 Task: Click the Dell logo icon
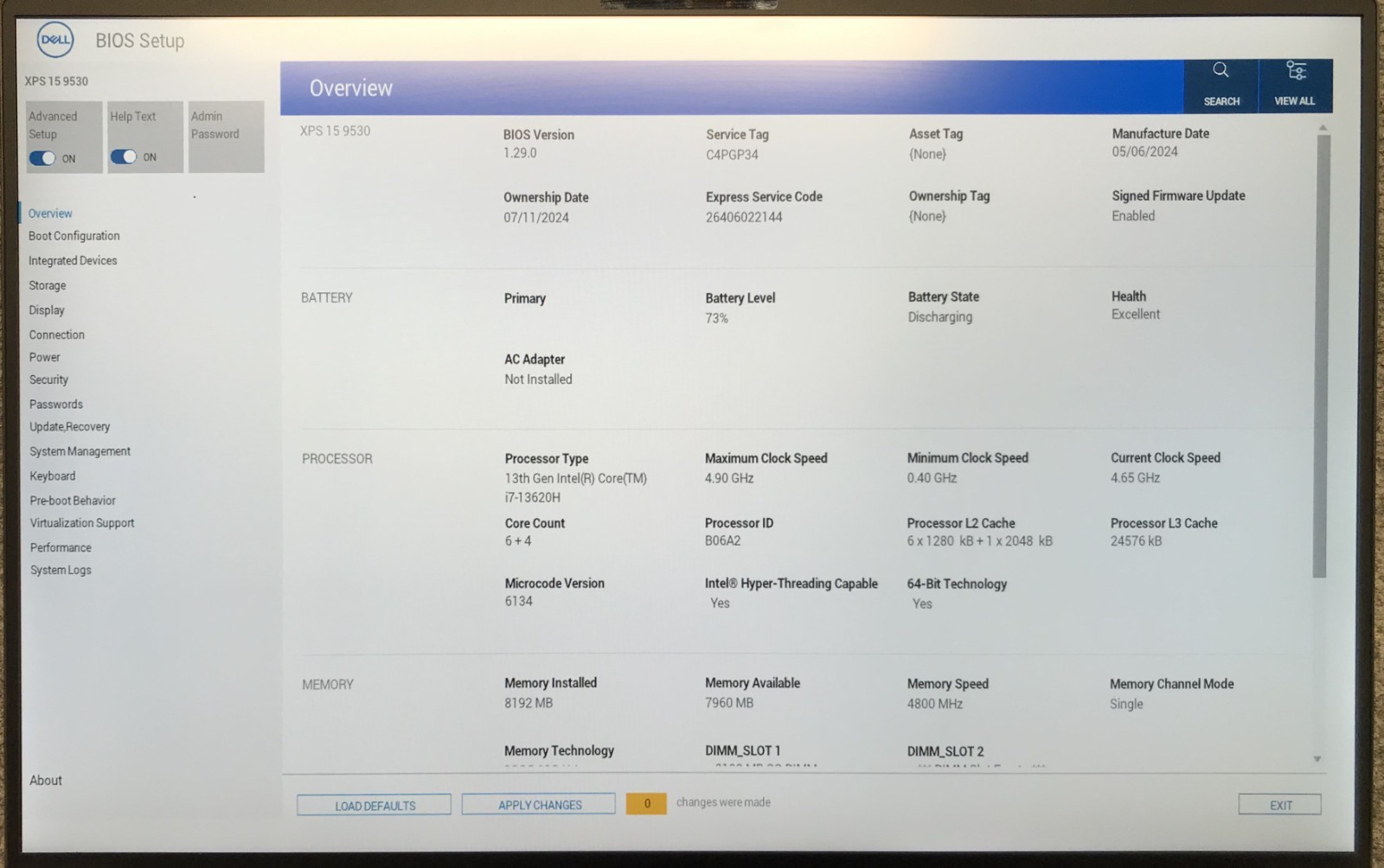55,40
